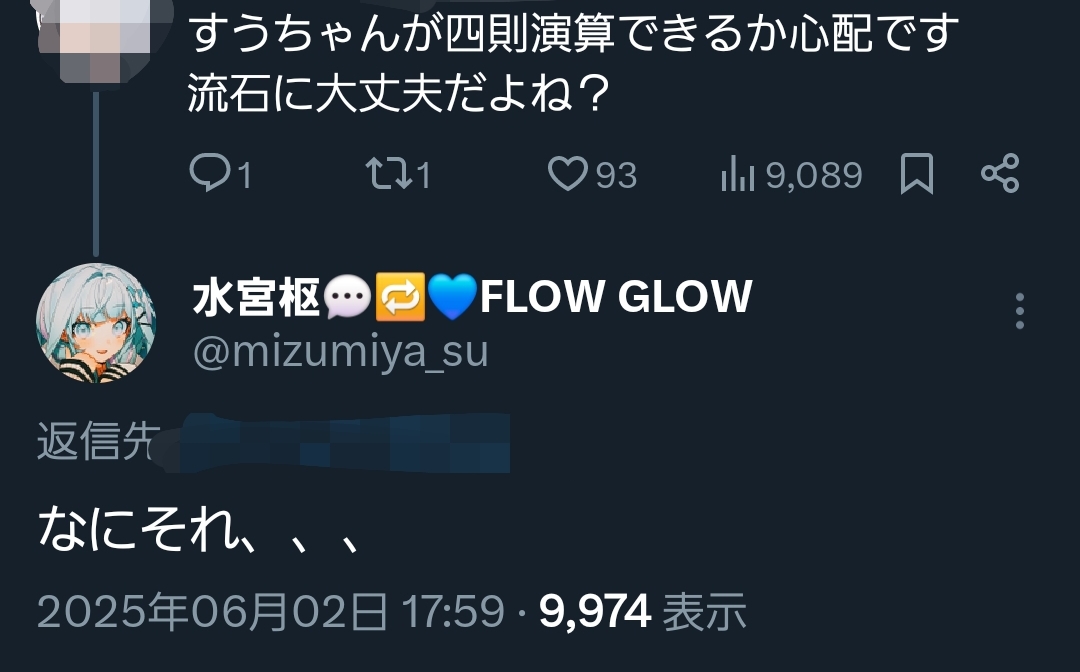The height and width of the screenshot is (672, 1080).
Task: Tap the @mizumiya_su handle
Action: click(340, 352)
